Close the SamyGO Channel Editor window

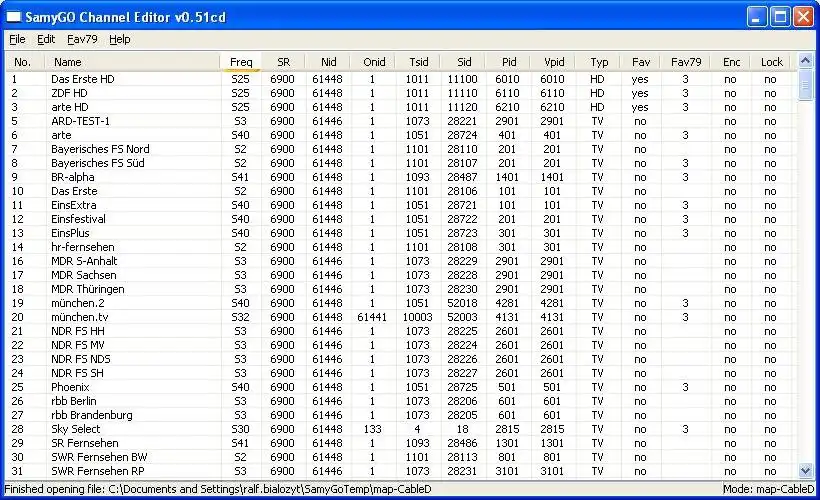(x=803, y=17)
